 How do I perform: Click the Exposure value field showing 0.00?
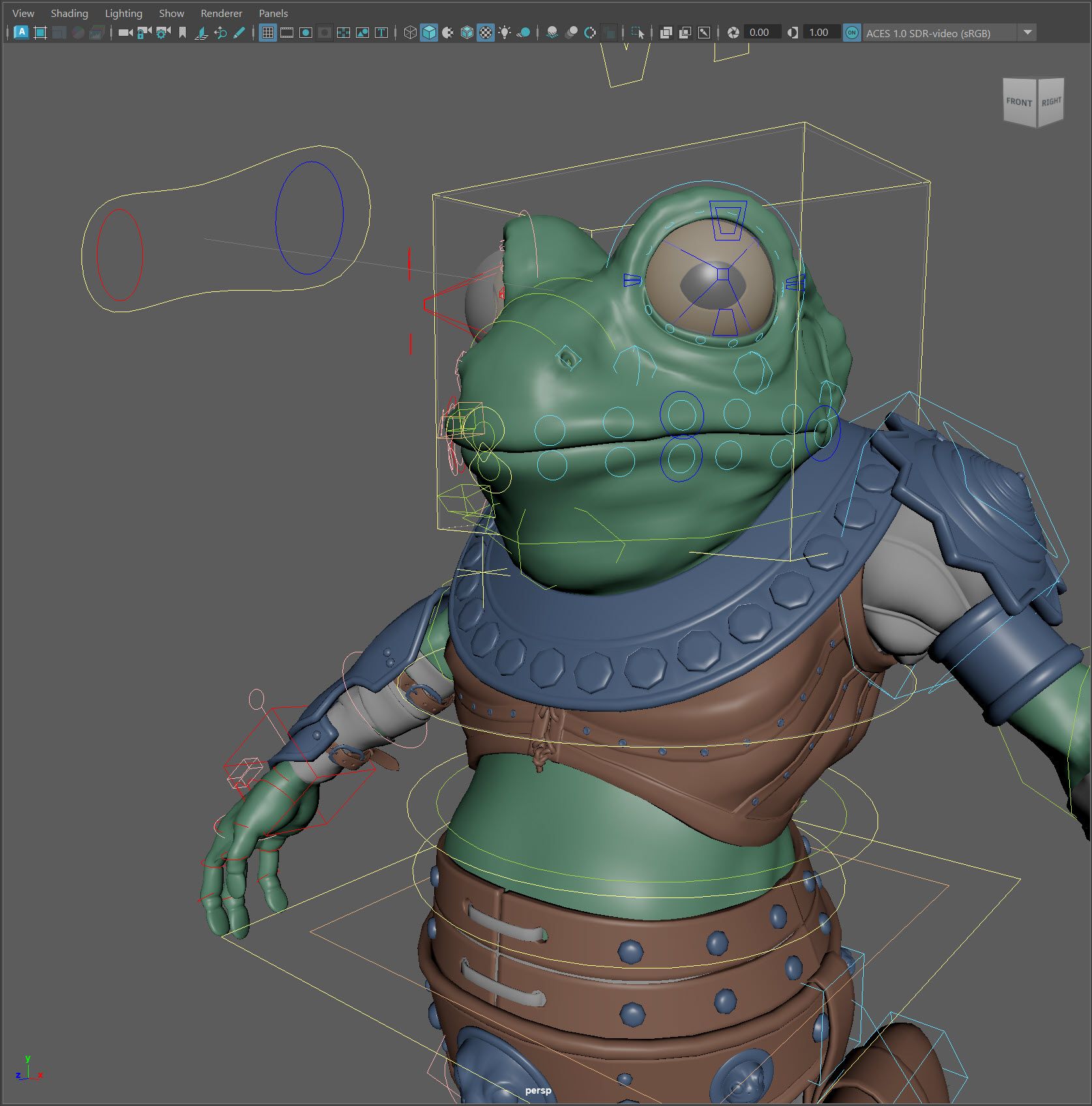[762, 32]
